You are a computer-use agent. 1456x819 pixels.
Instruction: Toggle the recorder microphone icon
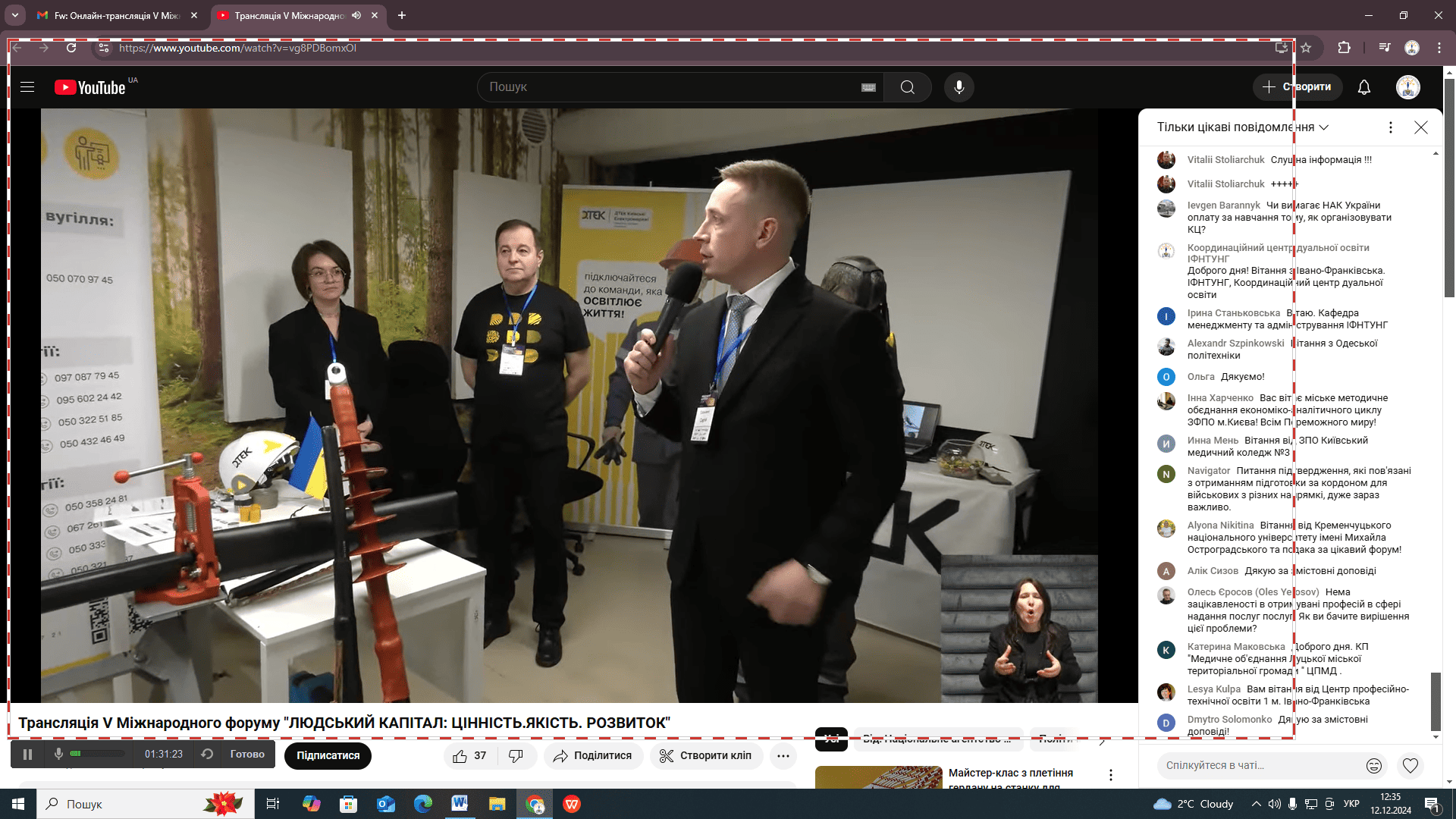(58, 754)
